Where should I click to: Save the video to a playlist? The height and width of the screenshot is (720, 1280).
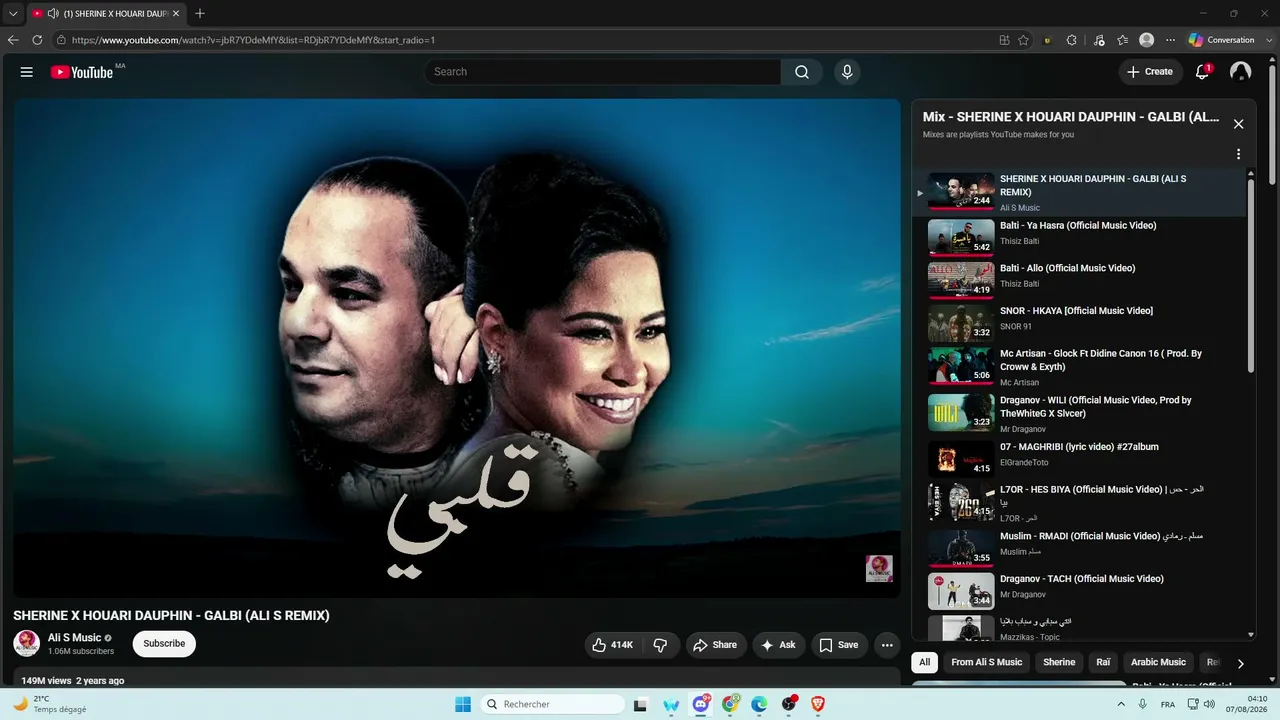pyautogui.click(x=839, y=645)
